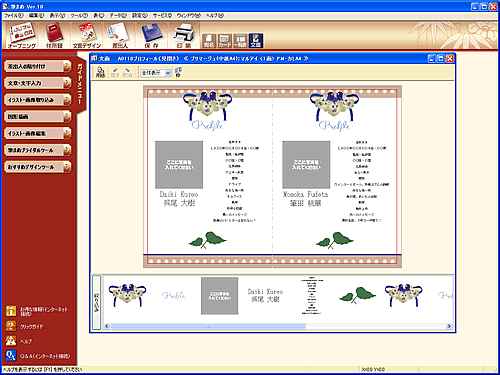Select the gray photo placeholder thumbnail in the strip
Viewport: 500px width, 375px height.
pos(219,296)
